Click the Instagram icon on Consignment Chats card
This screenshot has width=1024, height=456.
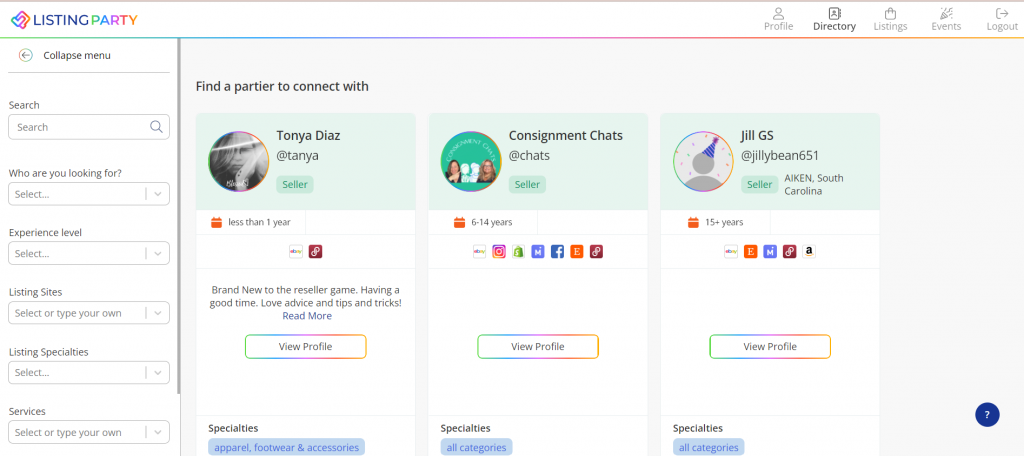pos(499,252)
